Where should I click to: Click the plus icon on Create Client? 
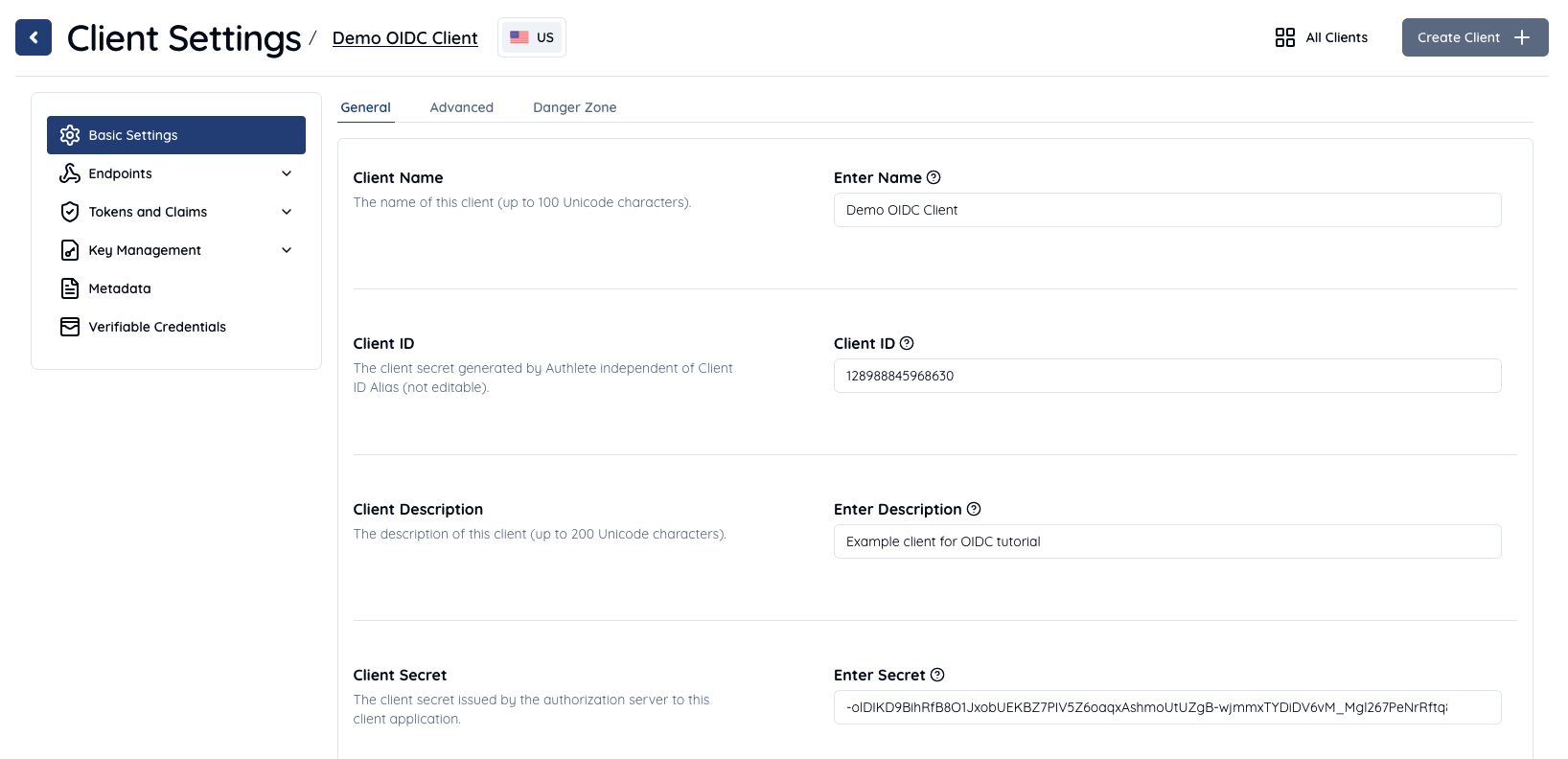(1522, 37)
